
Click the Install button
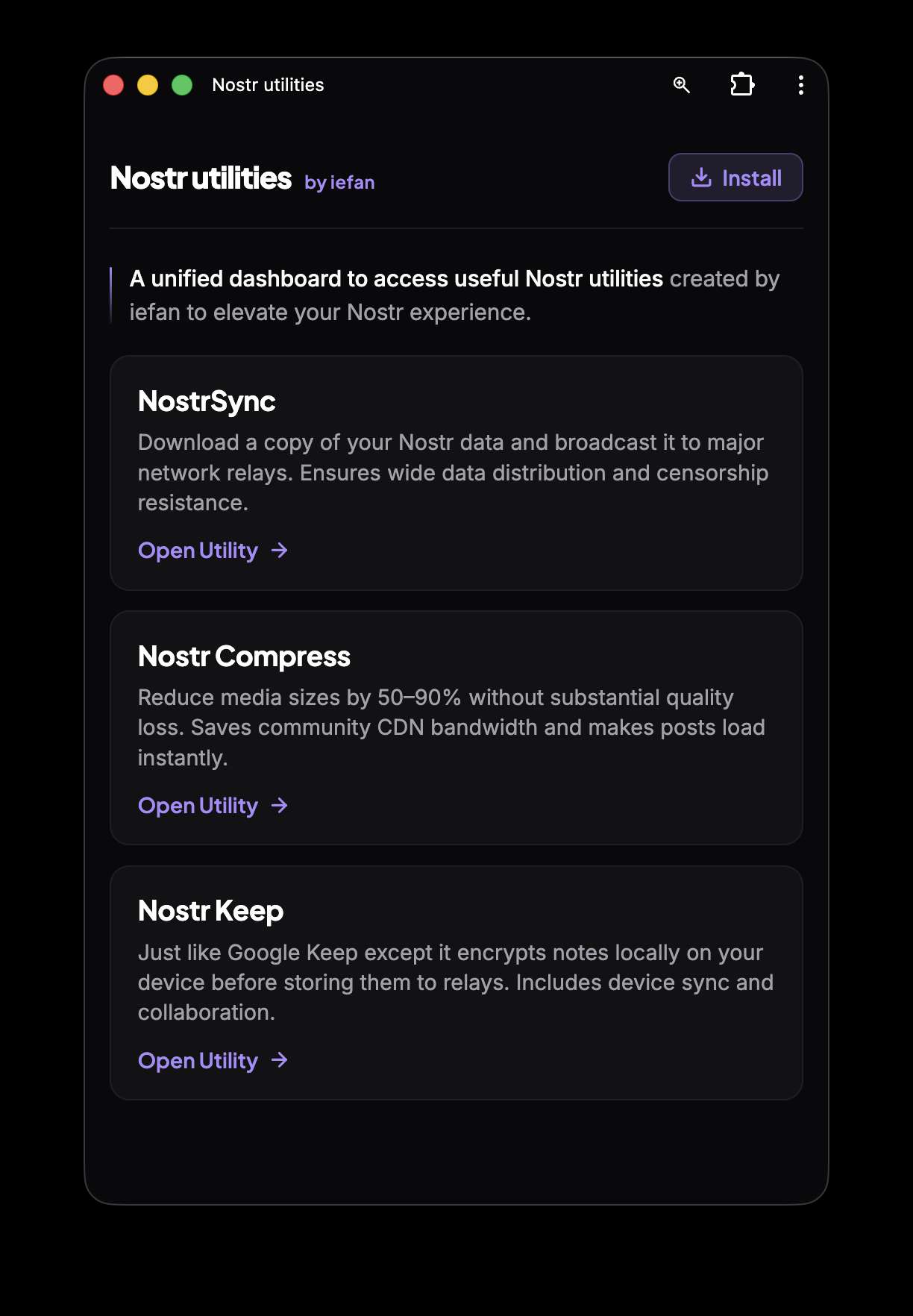(x=735, y=178)
